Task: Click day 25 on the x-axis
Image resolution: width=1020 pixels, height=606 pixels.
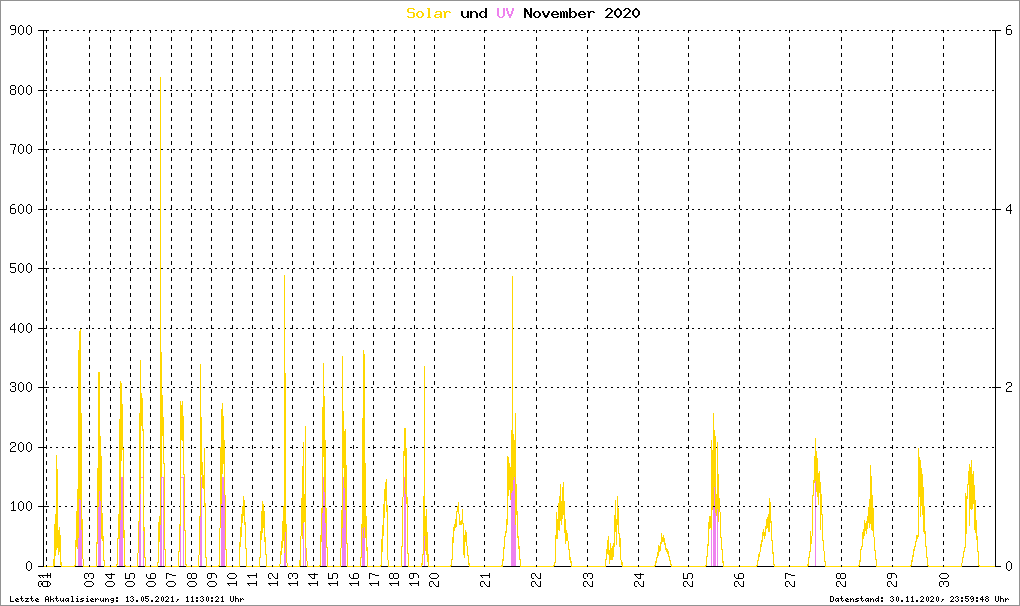Action: pos(688,581)
